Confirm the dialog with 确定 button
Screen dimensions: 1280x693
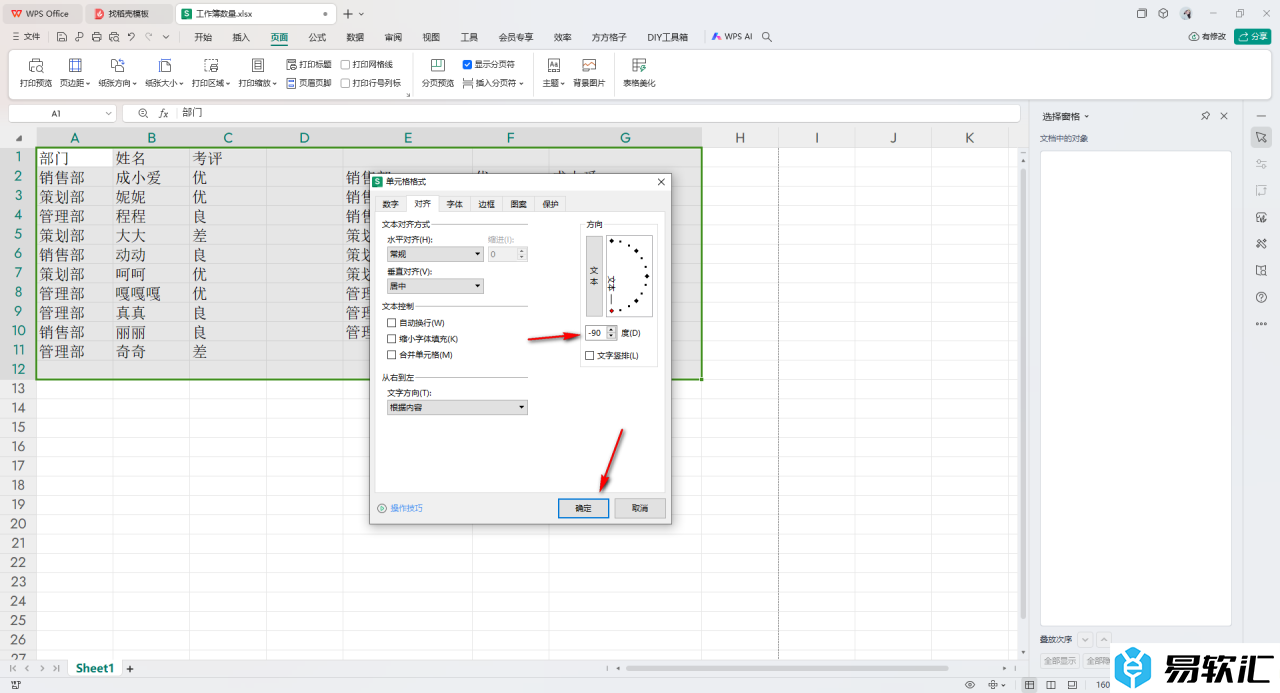583,508
